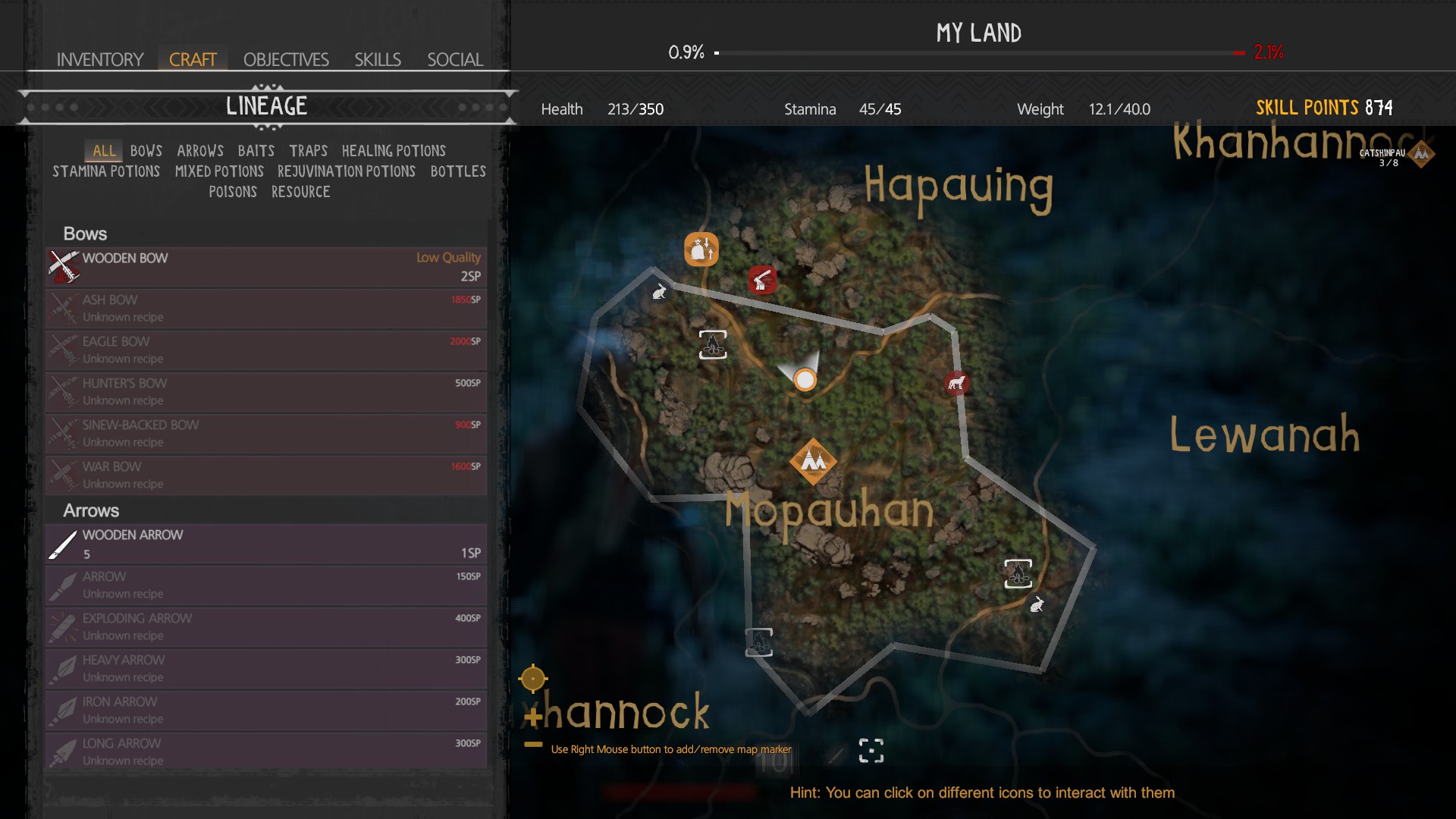Zoom in the map with plus button

click(x=533, y=716)
